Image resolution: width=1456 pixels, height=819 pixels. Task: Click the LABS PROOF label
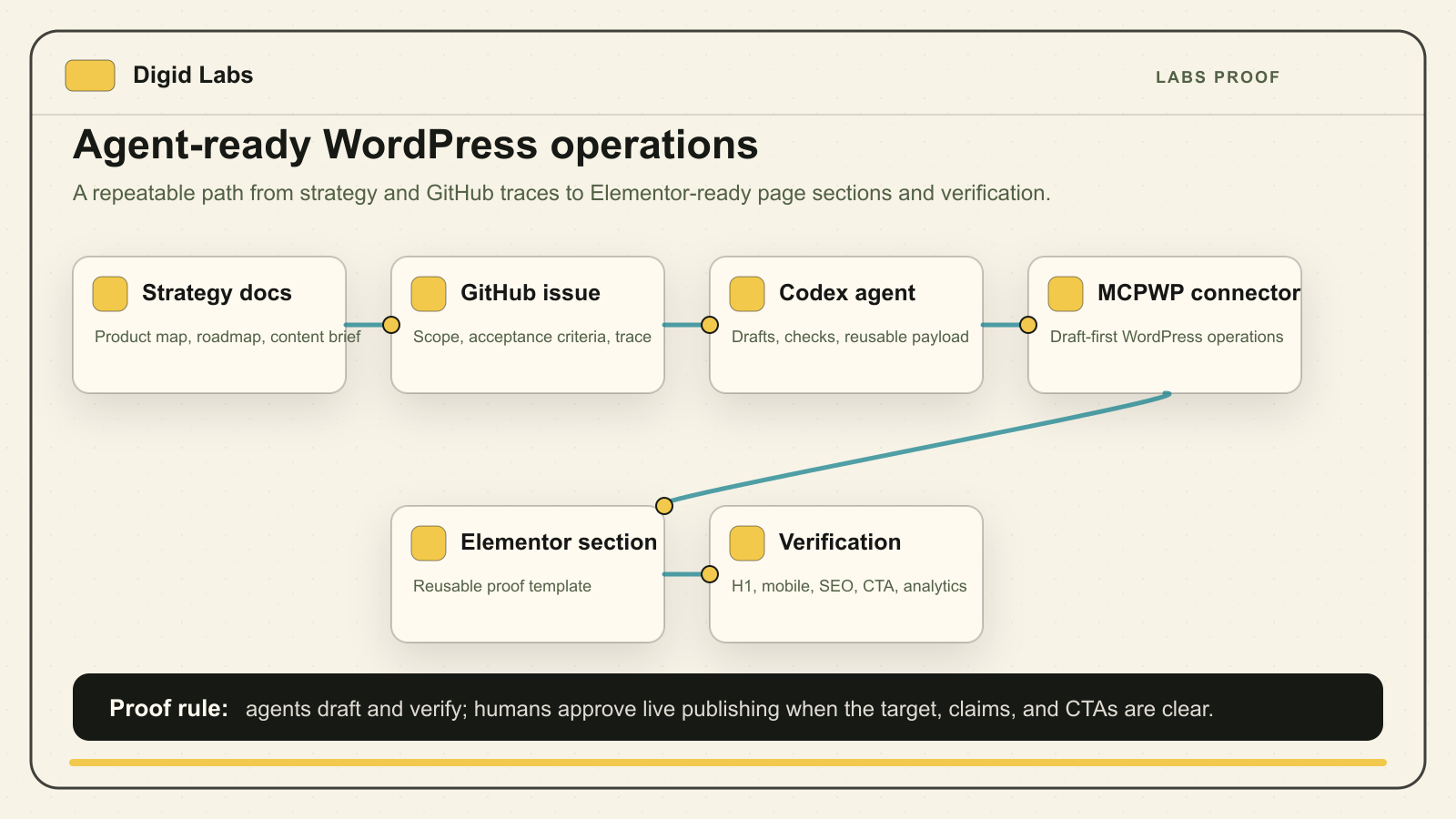tap(1218, 77)
